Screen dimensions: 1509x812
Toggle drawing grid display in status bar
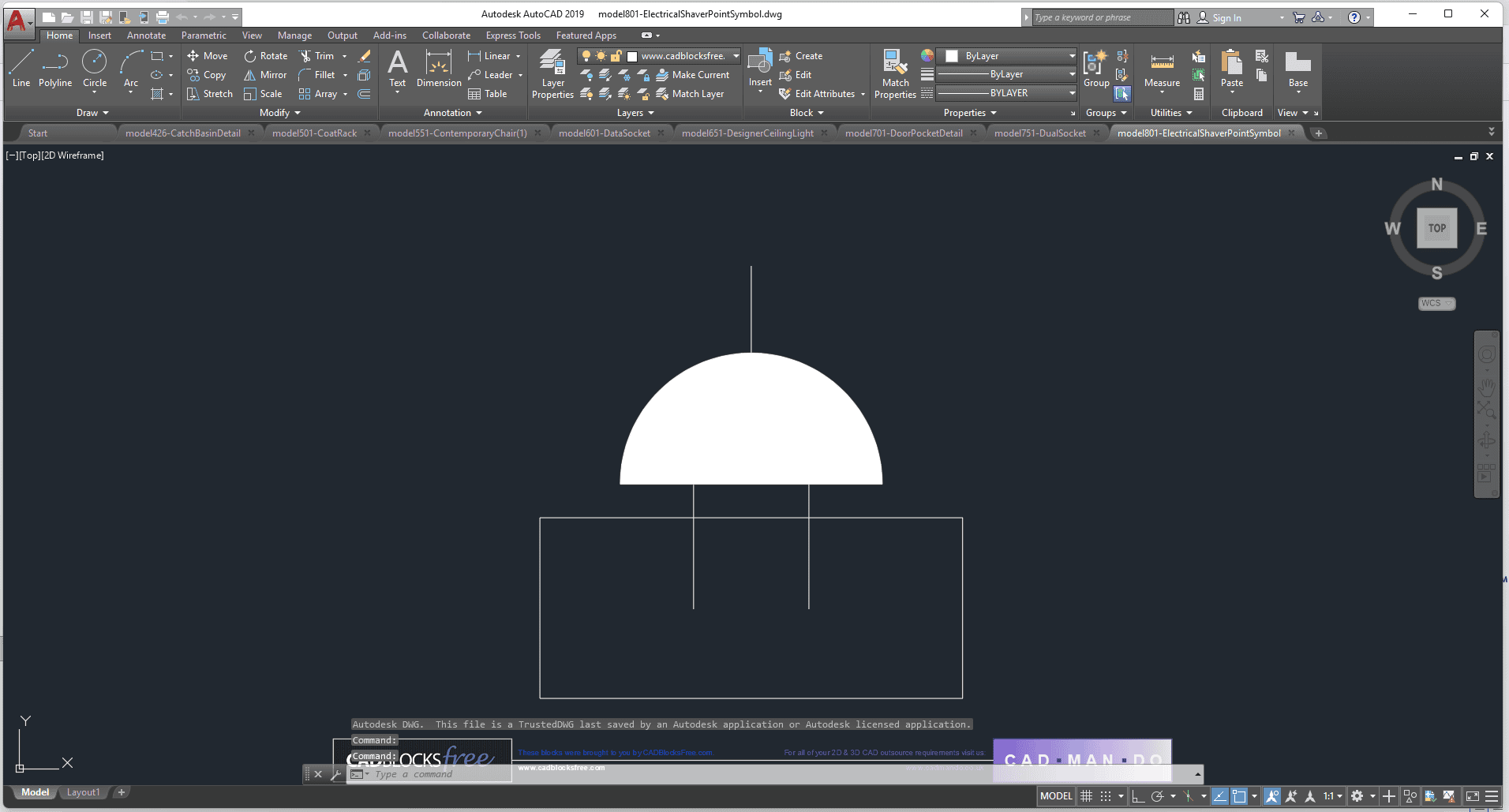(x=1087, y=796)
